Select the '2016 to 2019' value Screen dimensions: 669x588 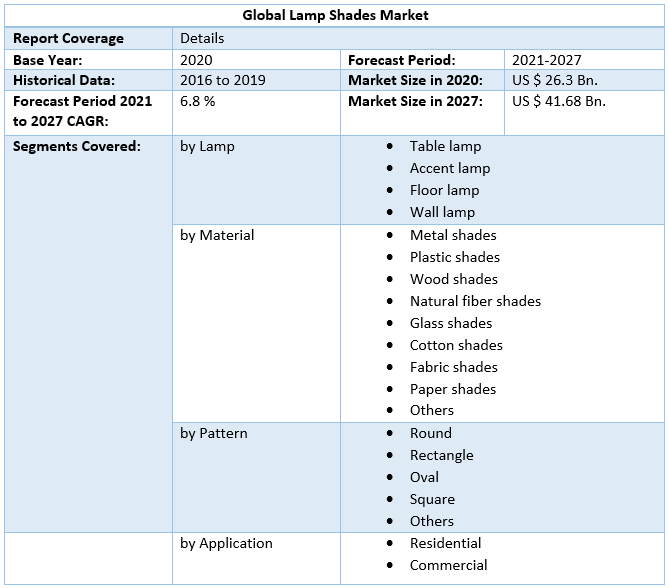222,80
